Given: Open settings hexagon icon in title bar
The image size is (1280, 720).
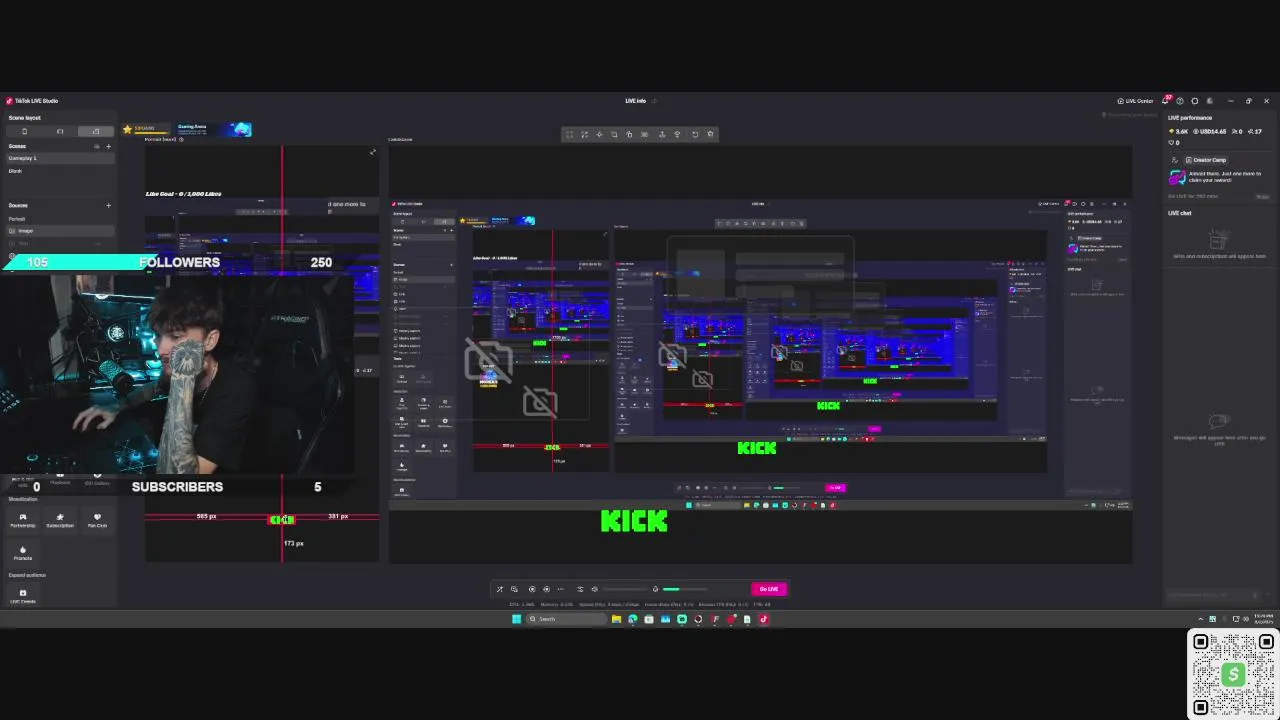Looking at the screenshot, I should point(1195,101).
